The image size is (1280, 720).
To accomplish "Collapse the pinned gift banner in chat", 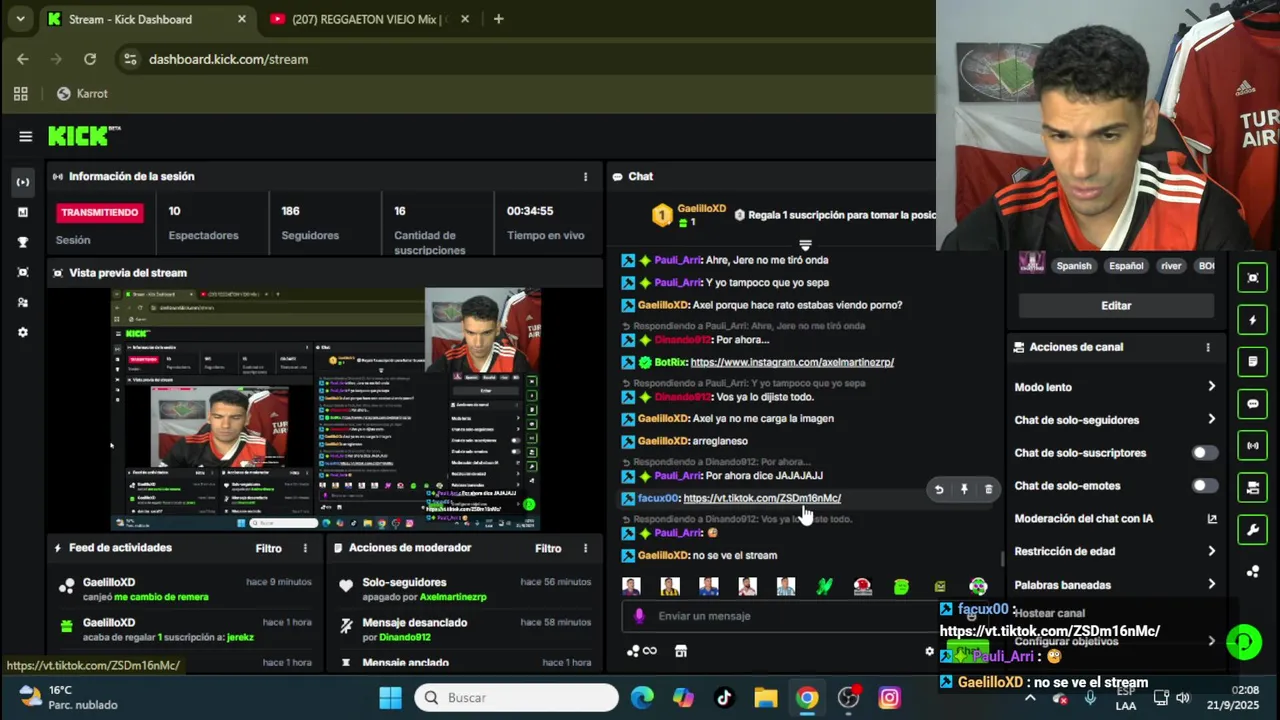I will 805,244.
